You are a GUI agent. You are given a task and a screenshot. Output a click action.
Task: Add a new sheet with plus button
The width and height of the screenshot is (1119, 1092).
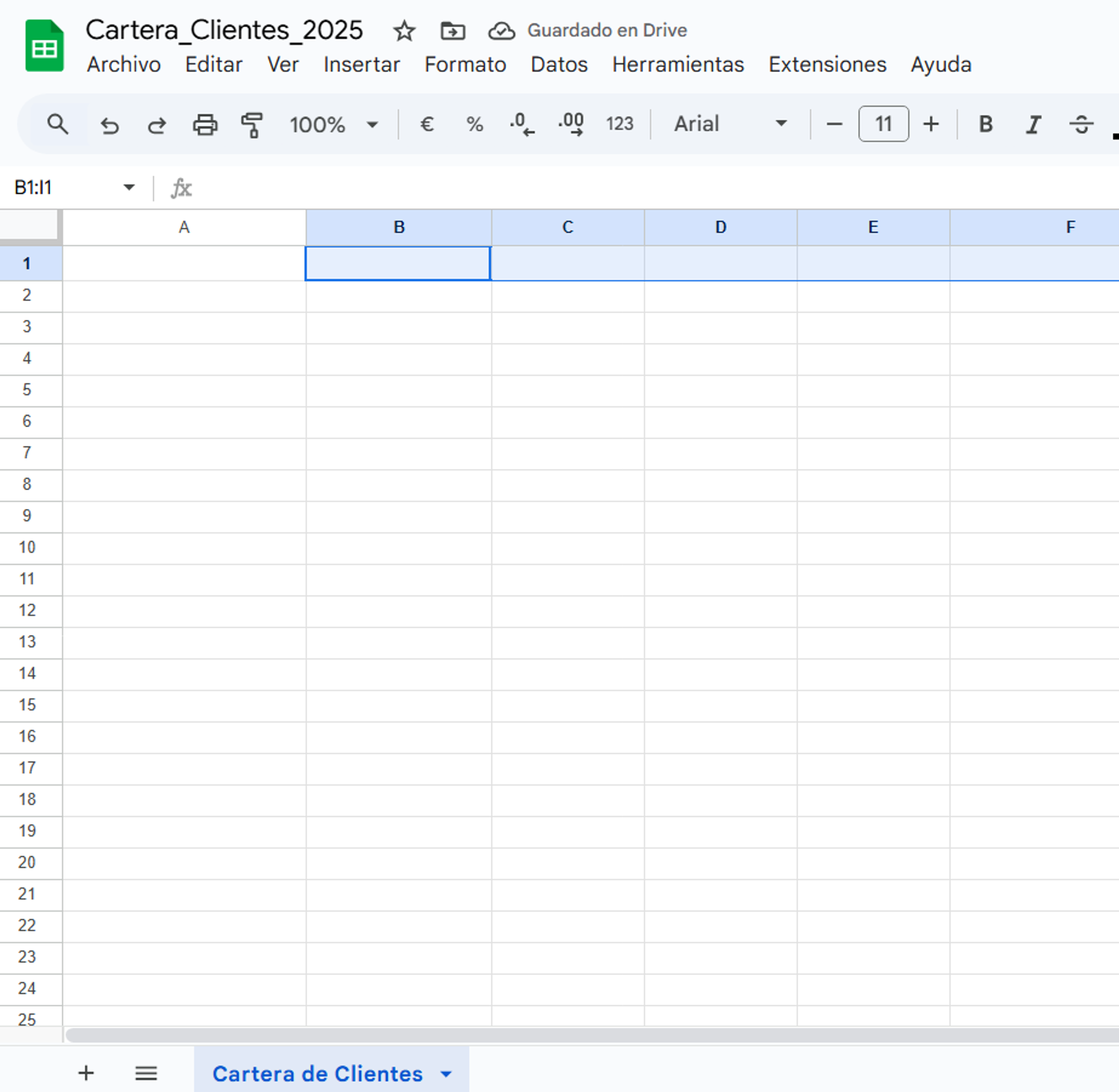click(86, 1073)
